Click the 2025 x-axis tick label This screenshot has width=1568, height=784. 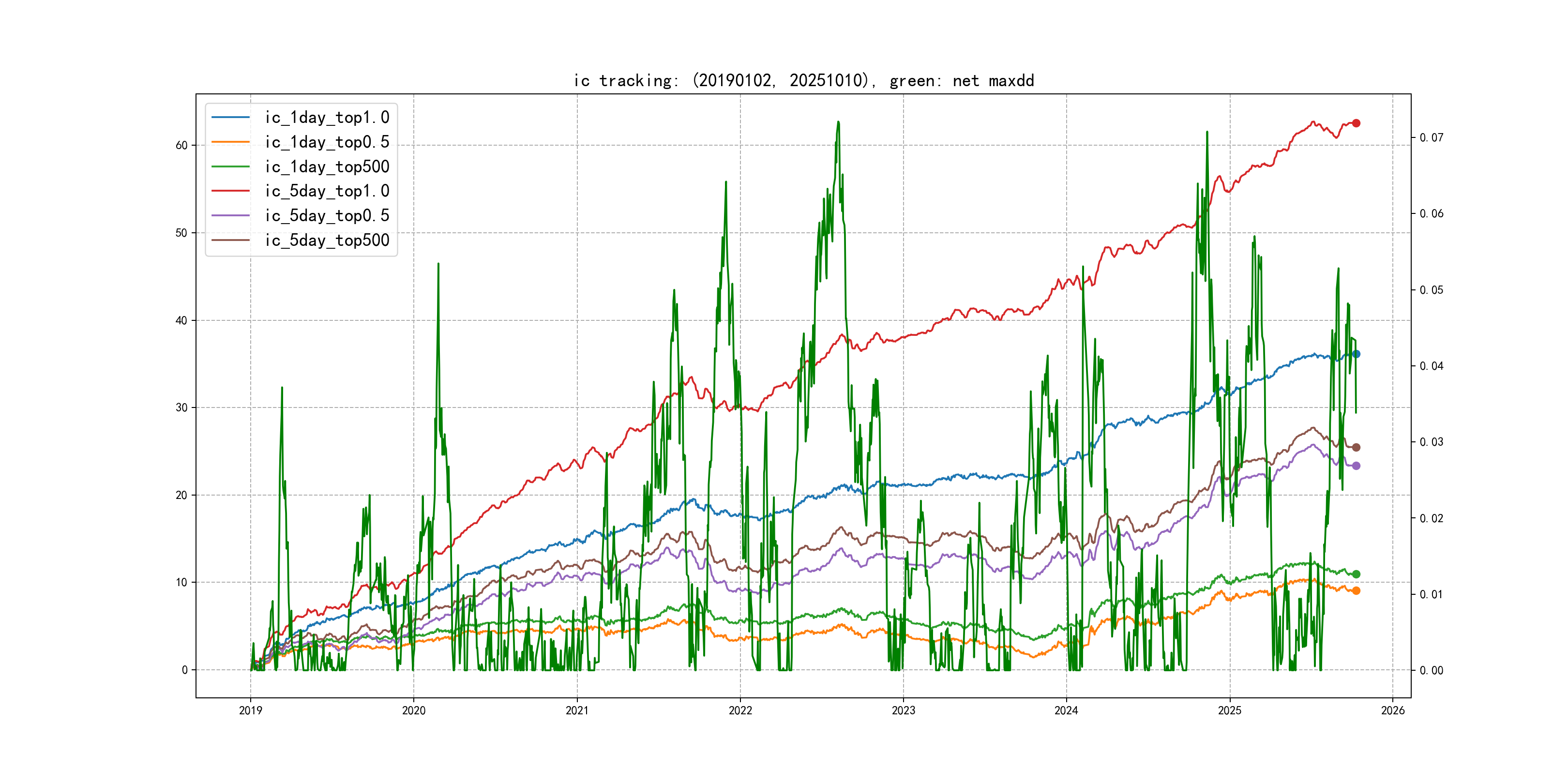coord(1230,710)
